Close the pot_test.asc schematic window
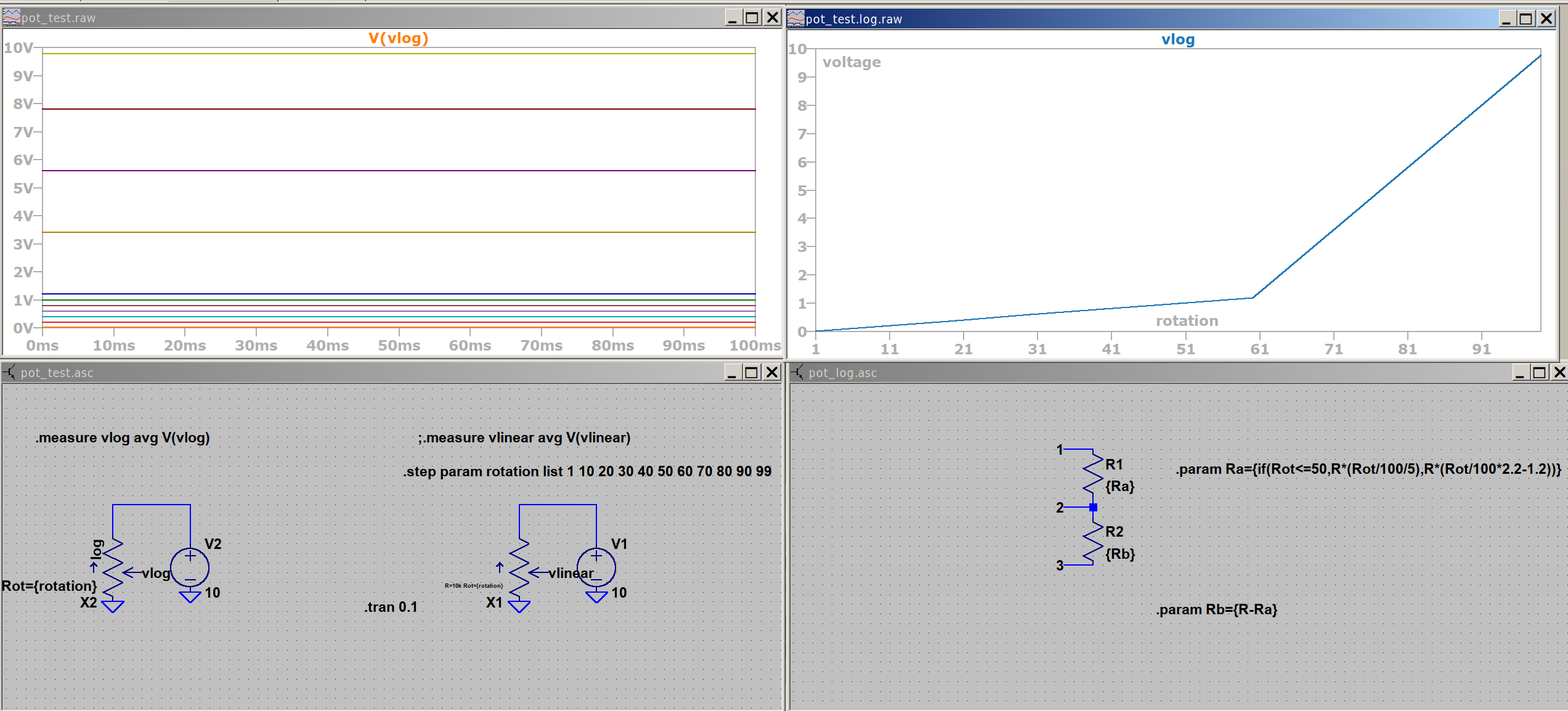 (x=771, y=372)
